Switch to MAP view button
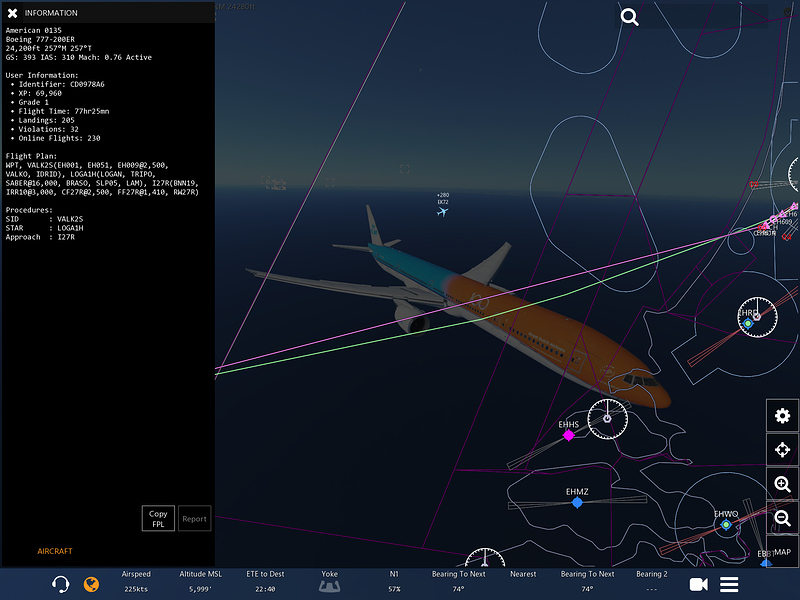 (x=782, y=552)
